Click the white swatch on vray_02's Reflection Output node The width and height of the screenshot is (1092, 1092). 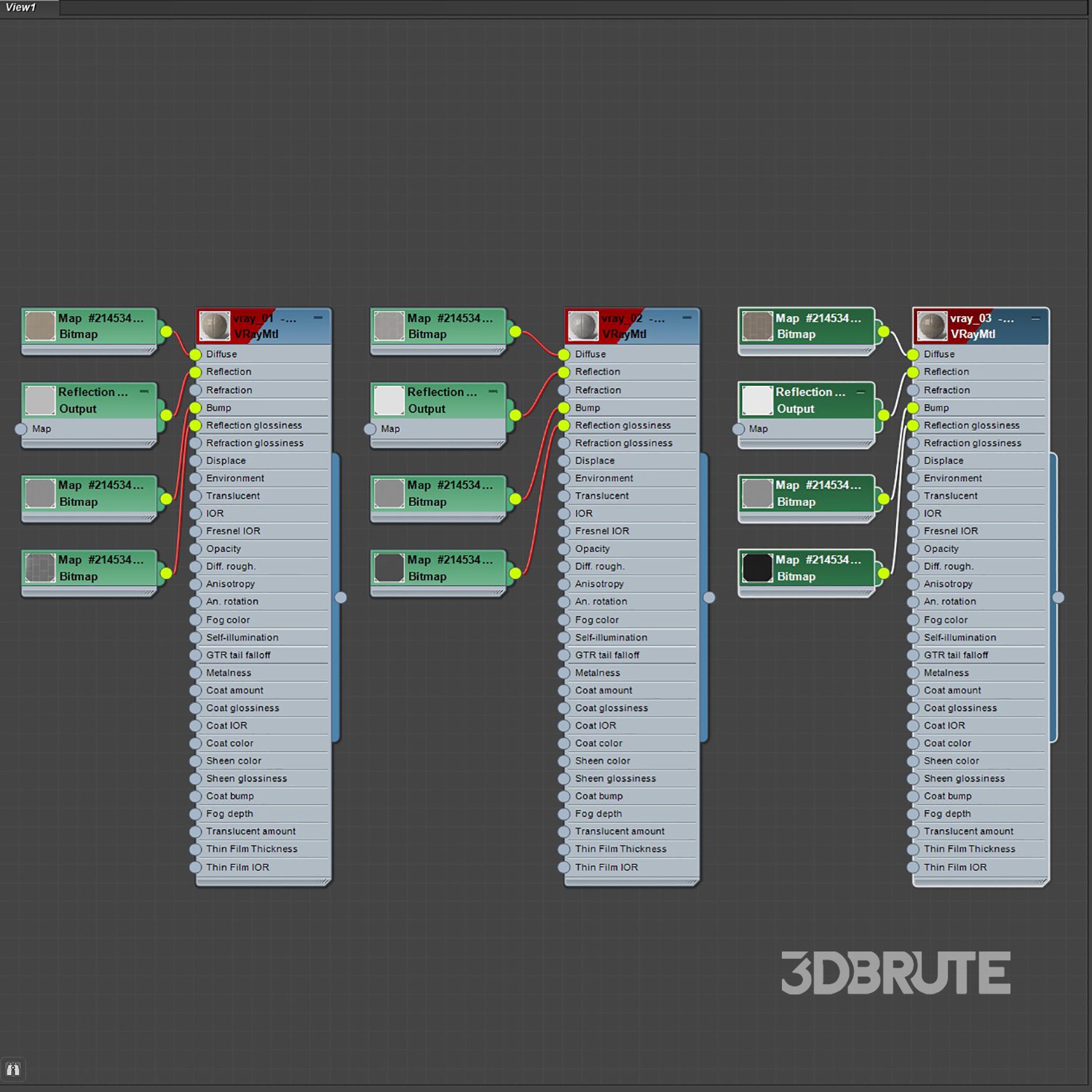(x=389, y=400)
